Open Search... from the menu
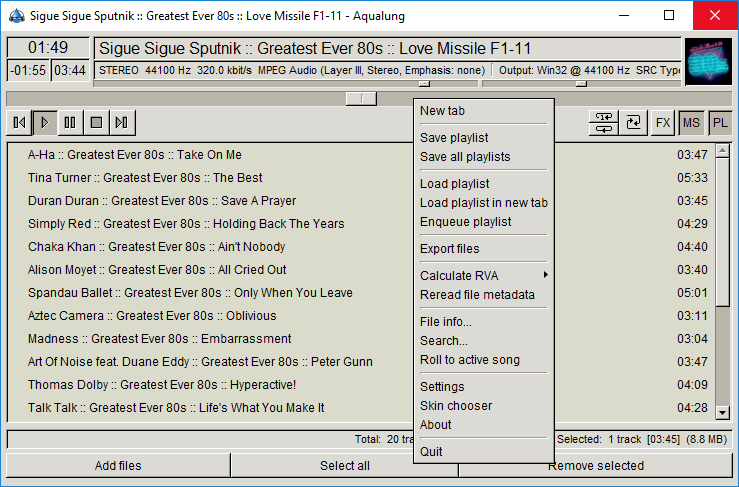Viewport: 739px width, 487px height. [483, 340]
